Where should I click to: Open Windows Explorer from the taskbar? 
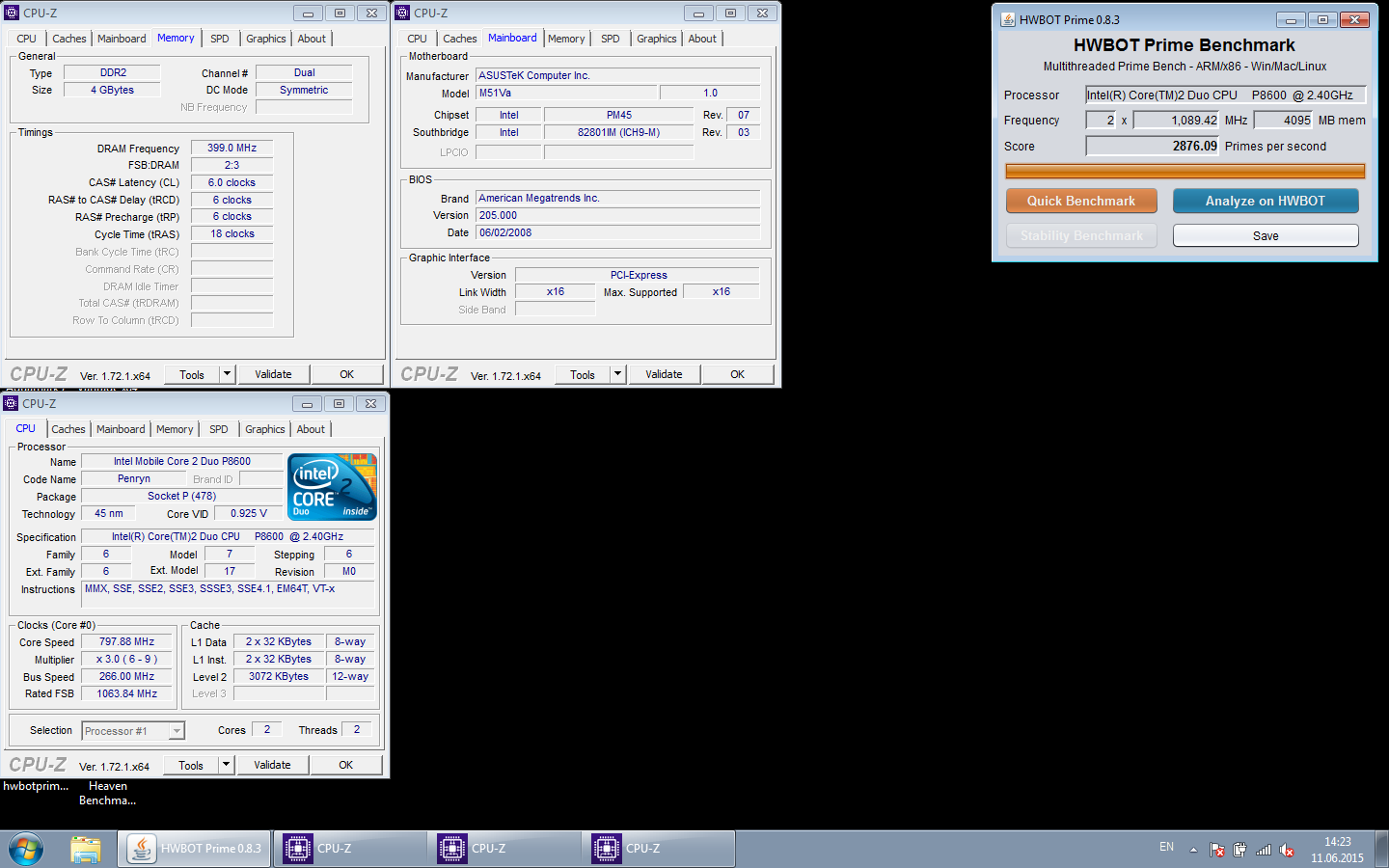(86, 850)
